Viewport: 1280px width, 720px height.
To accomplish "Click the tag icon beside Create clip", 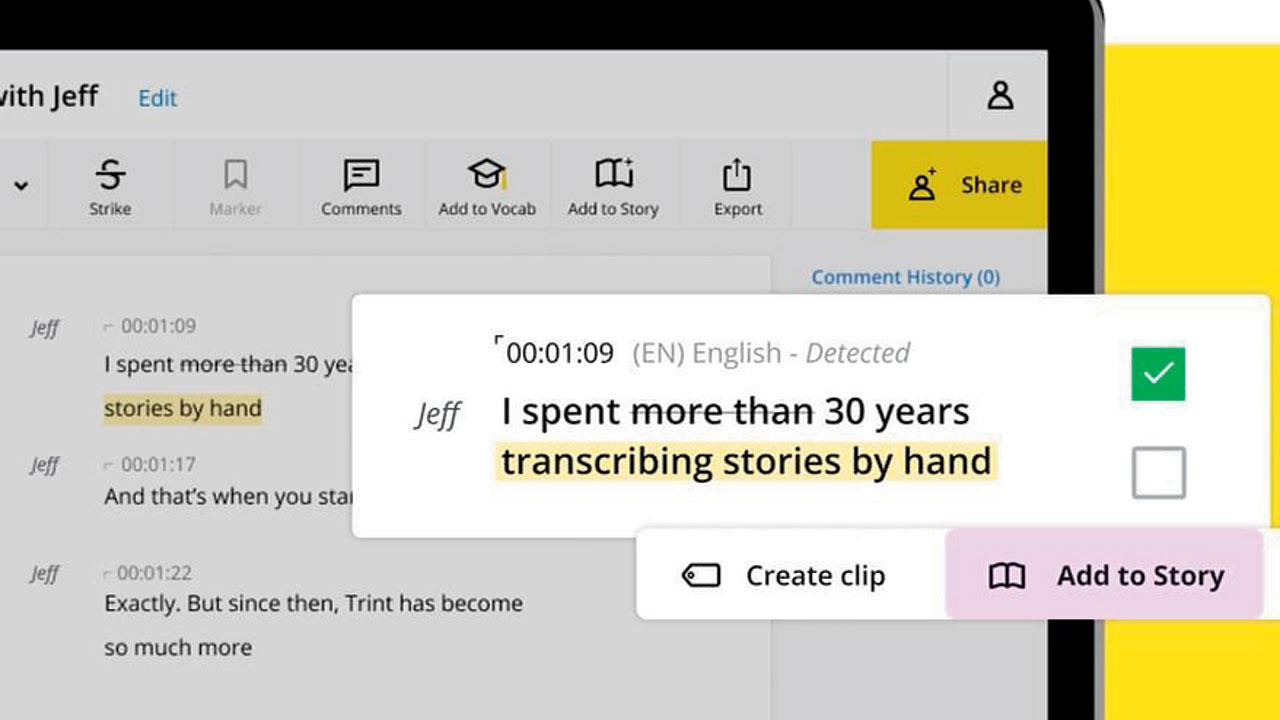I will coord(701,576).
